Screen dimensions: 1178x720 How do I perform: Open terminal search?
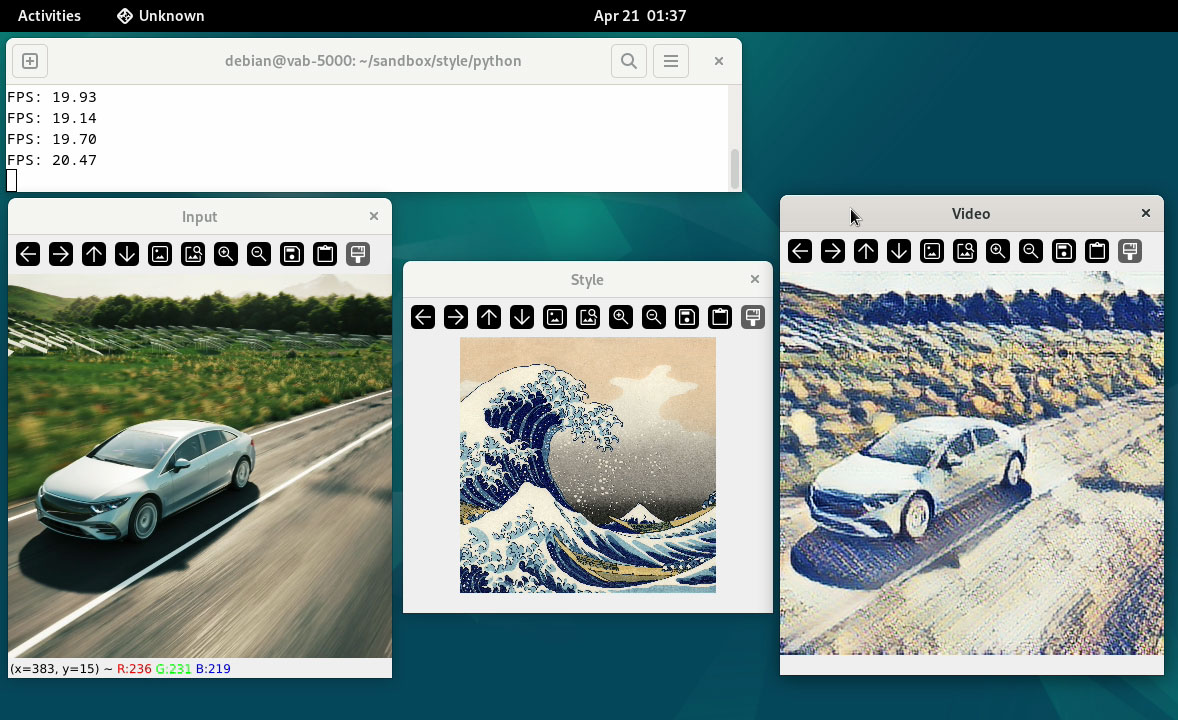tap(629, 61)
